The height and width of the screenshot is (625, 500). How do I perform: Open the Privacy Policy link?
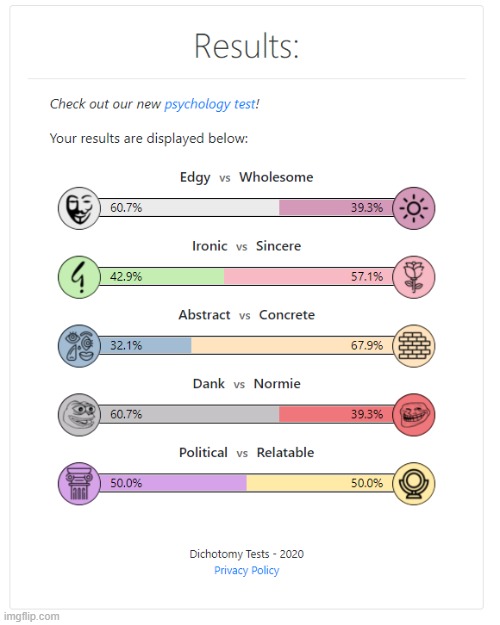click(x=246, y=570)
